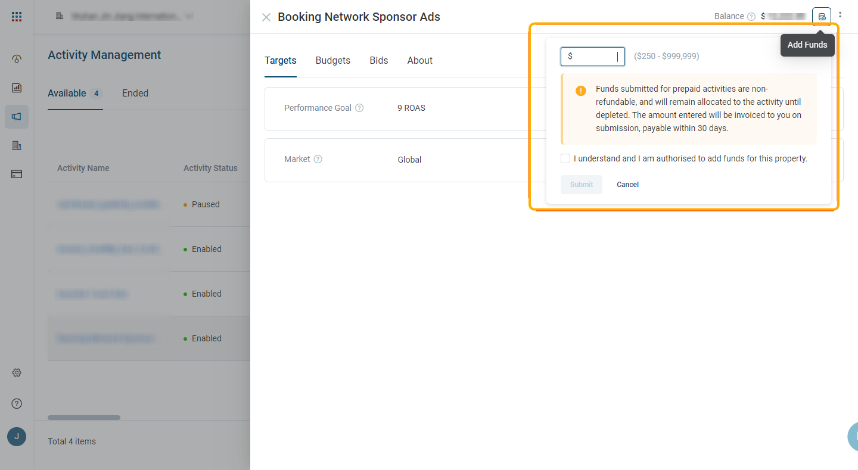Viewport: 858px width, 470px height.
Task: Open the settings gear in sidebar
Action: (x=16, y=373)
